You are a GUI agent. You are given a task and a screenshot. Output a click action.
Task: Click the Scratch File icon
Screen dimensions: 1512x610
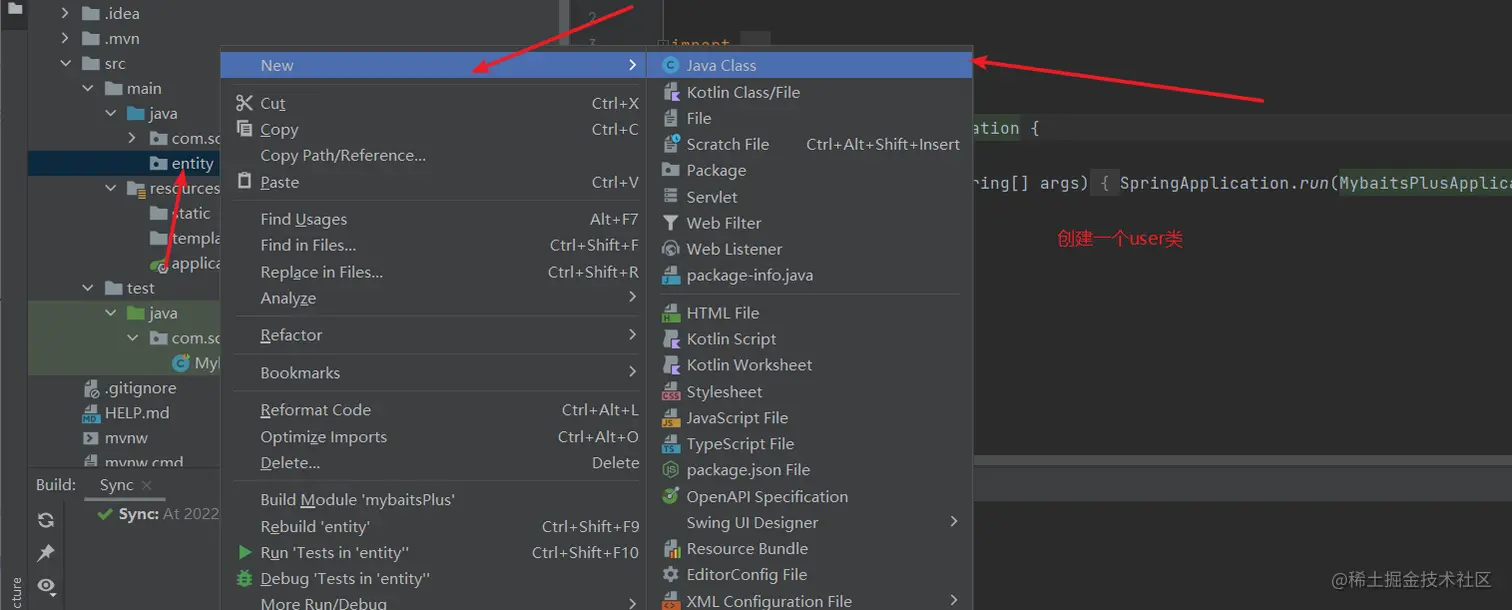671,144
